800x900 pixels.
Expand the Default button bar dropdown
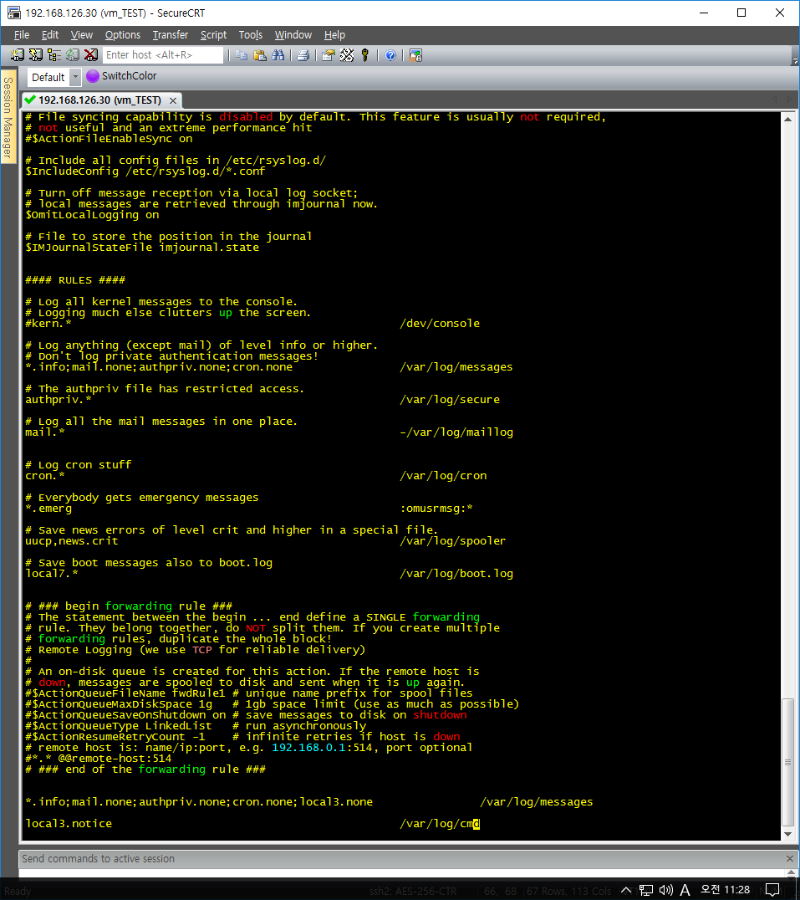[75, 77]
